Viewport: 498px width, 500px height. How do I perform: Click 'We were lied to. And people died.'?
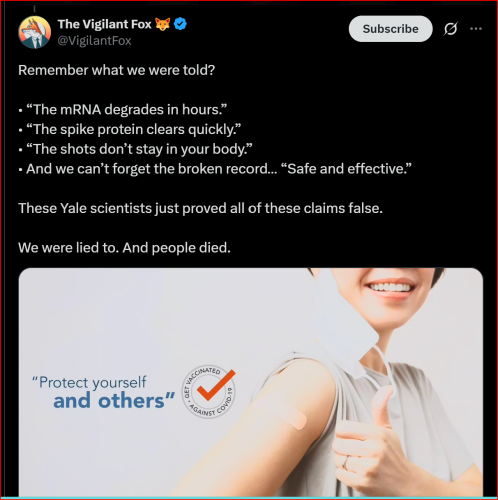124,248
